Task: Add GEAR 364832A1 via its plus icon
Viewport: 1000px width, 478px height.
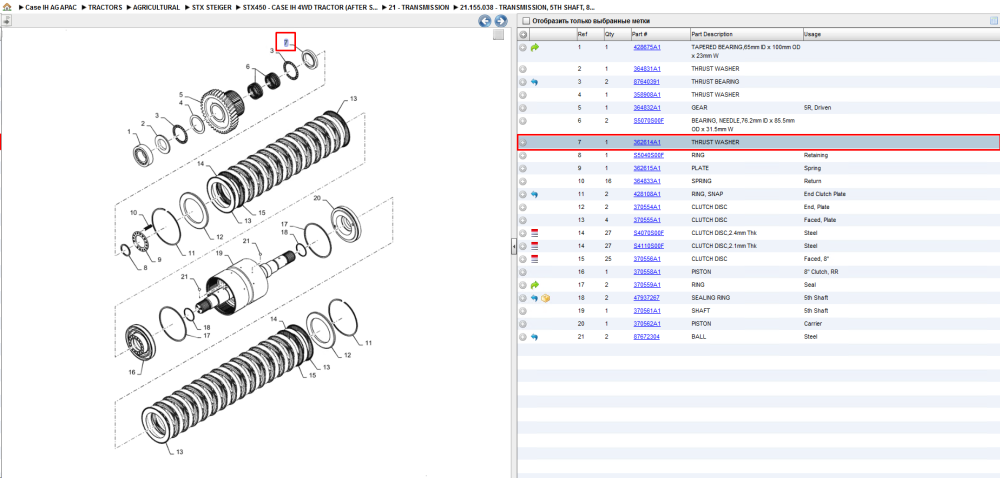Action: (x=523, y=108)
